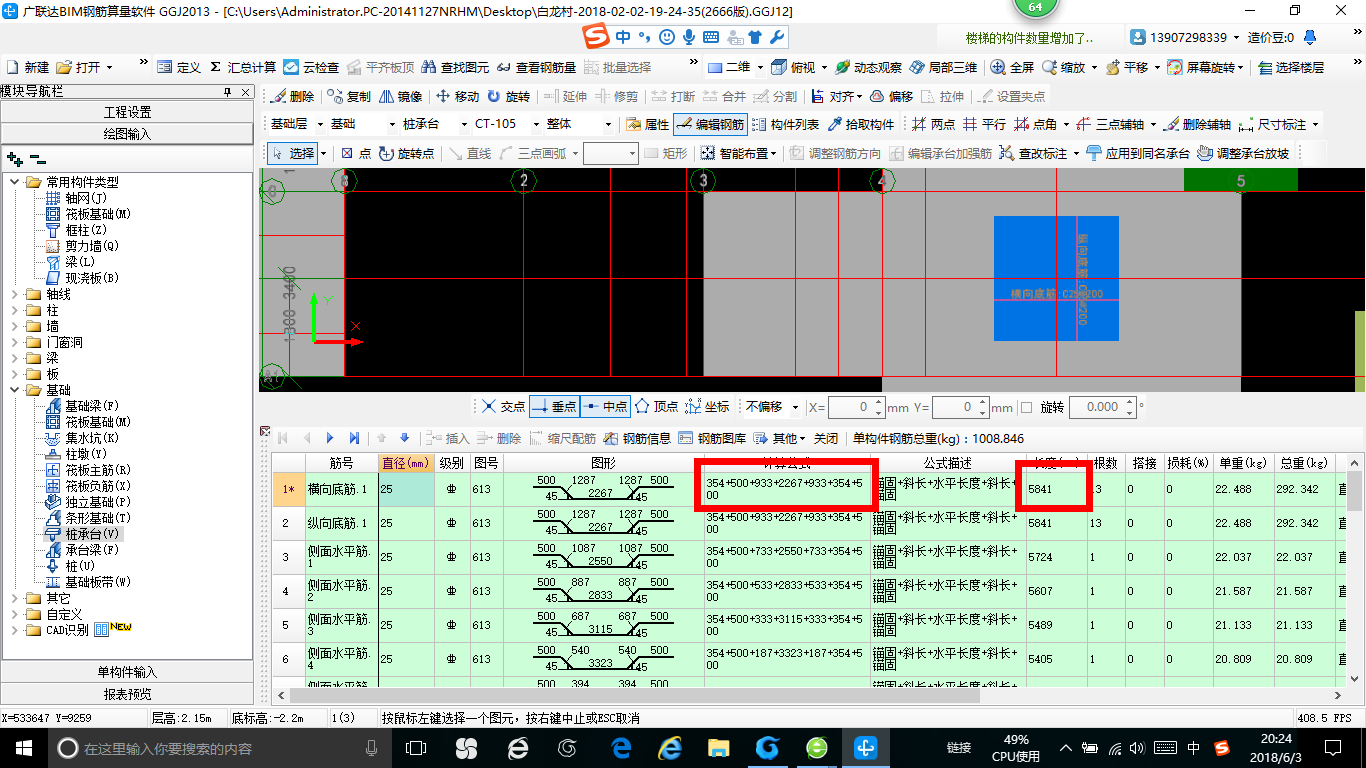The width and height of the screenshot is (1366, 768).
Task: Open the 工程设置 panel tab
Action: (x=127, y=112)
